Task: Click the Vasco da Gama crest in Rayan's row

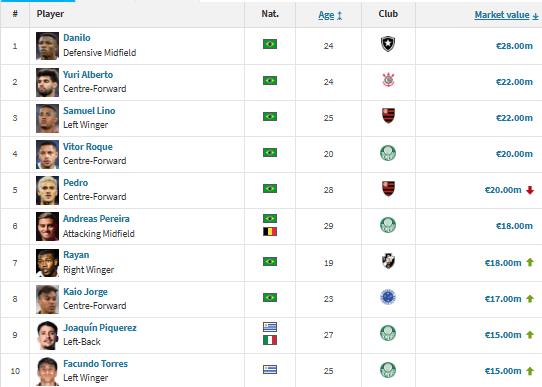Action: (388, 261)
